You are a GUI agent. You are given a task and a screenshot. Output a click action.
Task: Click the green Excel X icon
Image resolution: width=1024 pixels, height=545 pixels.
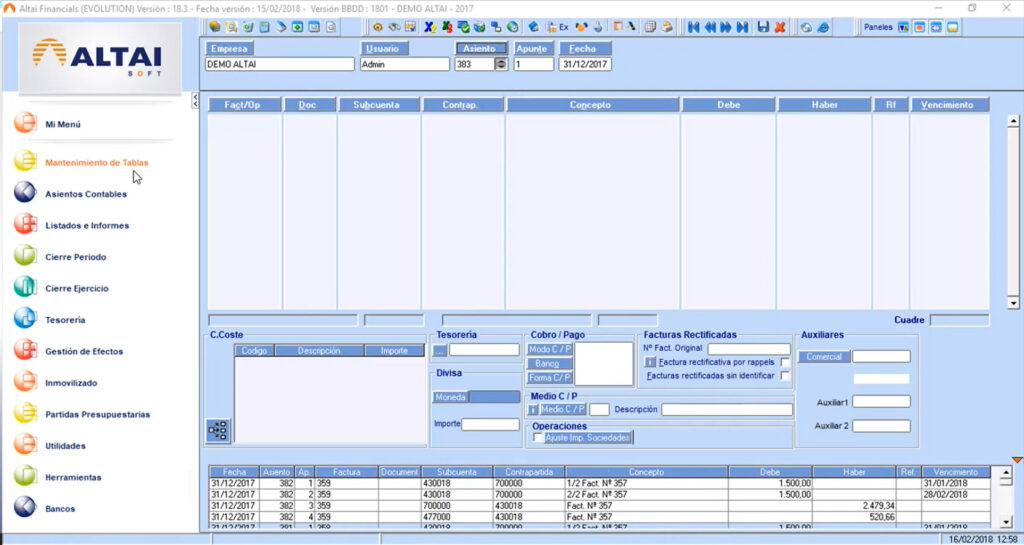click(x=447, y=27)
